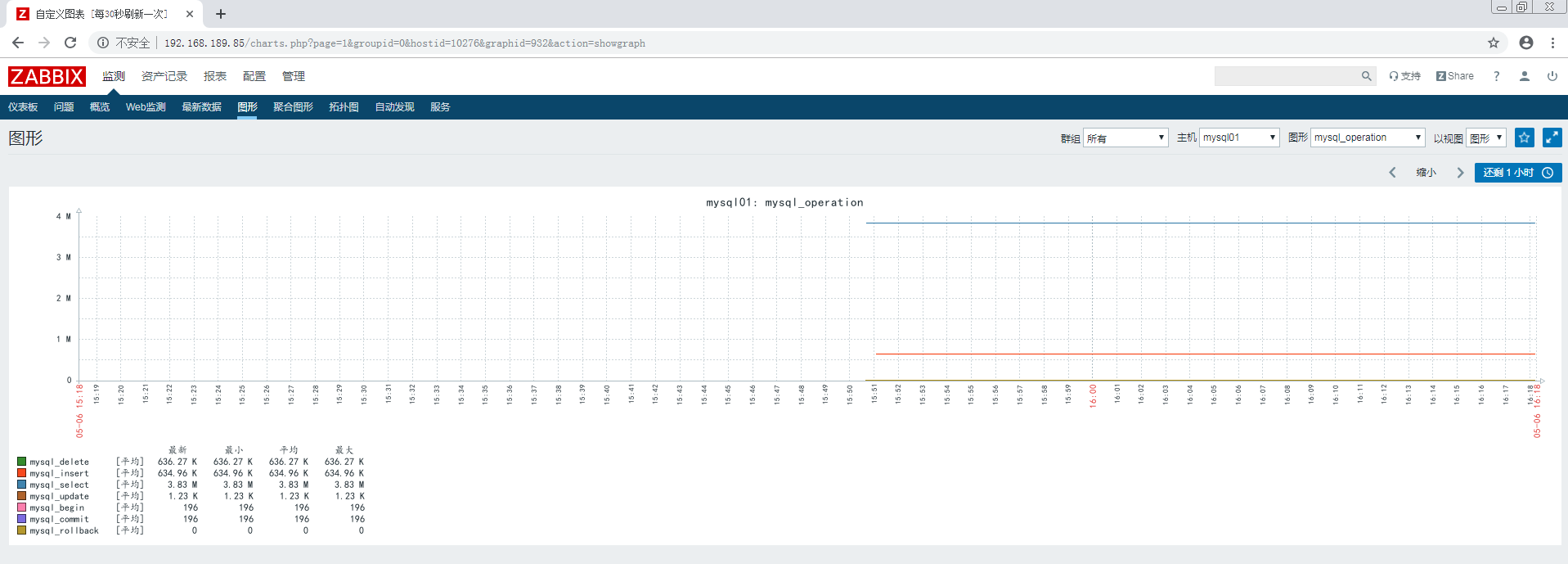Open the Share link

1455,76
